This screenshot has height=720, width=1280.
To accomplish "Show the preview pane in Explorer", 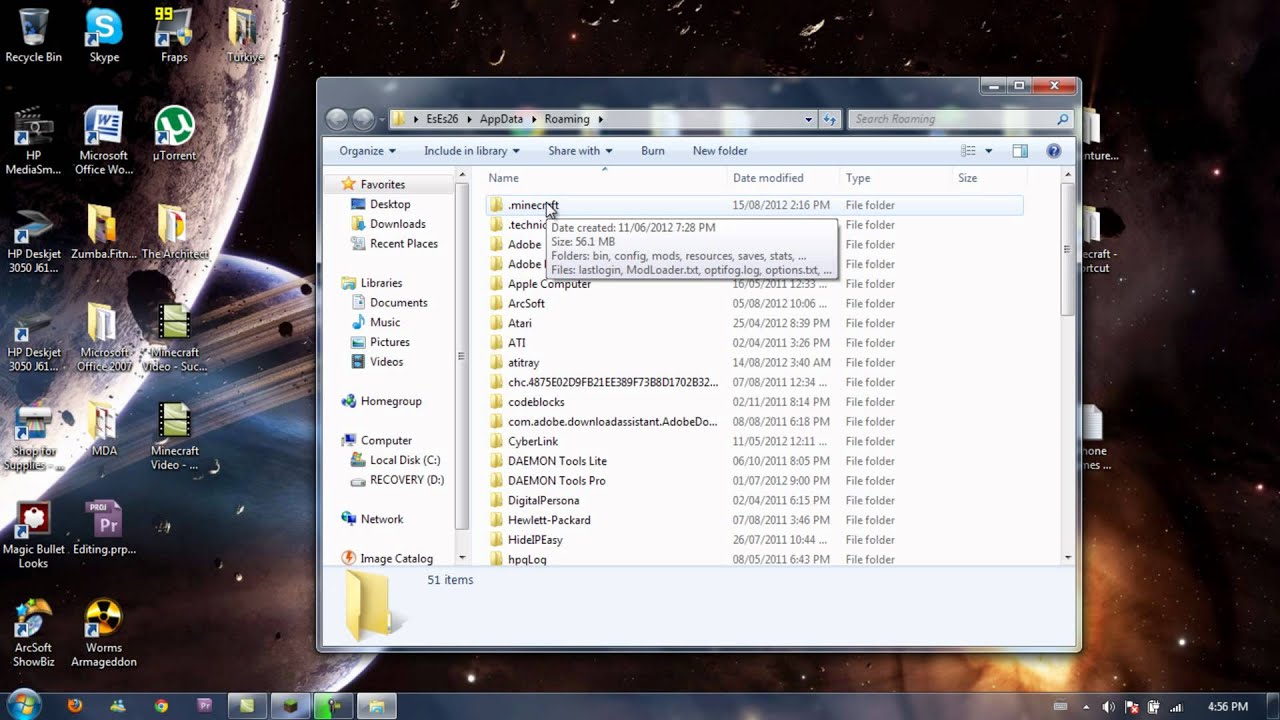I will (1020, 151).
